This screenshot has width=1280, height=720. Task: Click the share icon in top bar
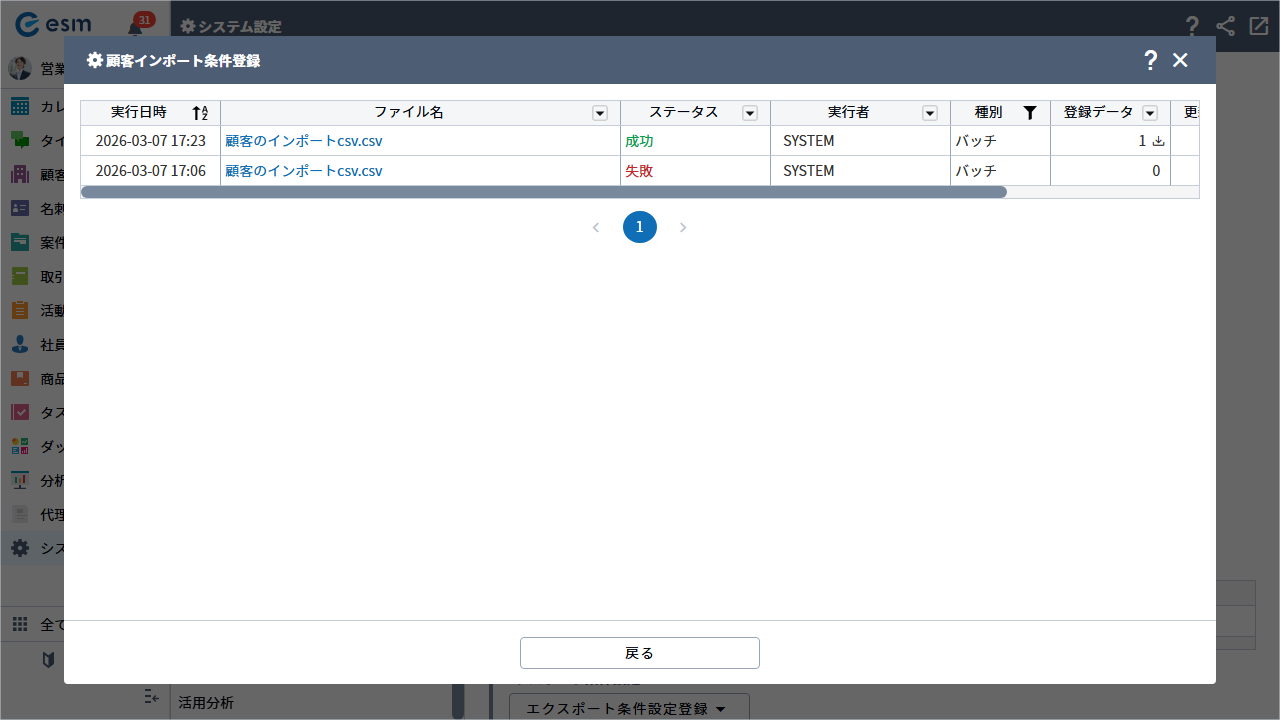[1225, 26]
